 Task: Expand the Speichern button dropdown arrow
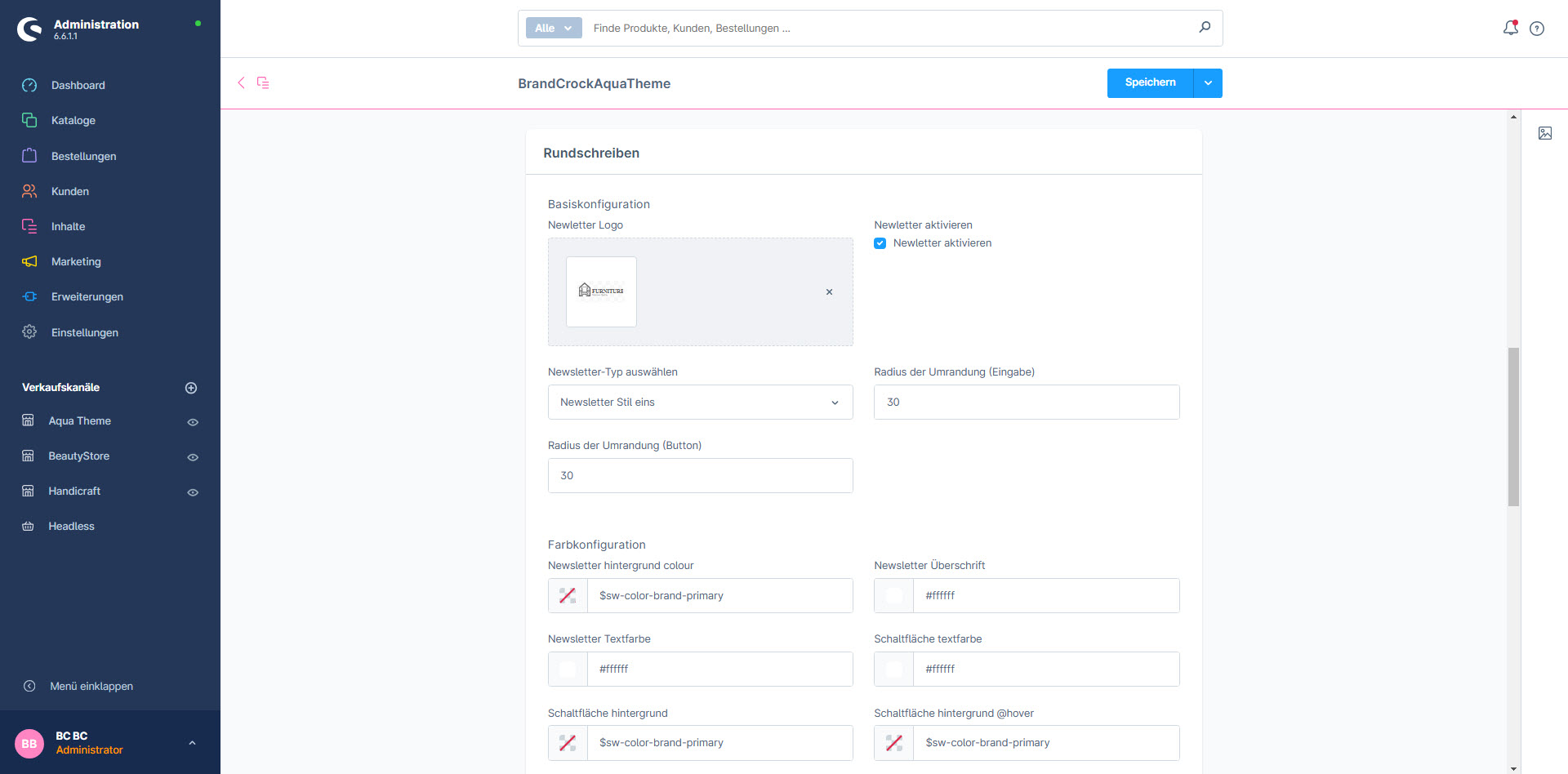[1208, 83]
